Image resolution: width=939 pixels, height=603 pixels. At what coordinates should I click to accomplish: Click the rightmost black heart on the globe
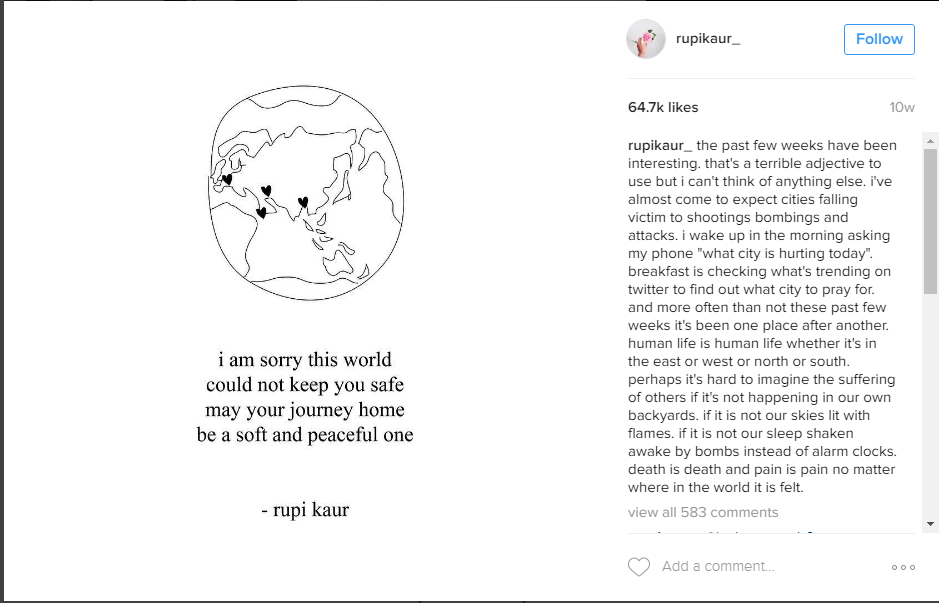point(303,202)
